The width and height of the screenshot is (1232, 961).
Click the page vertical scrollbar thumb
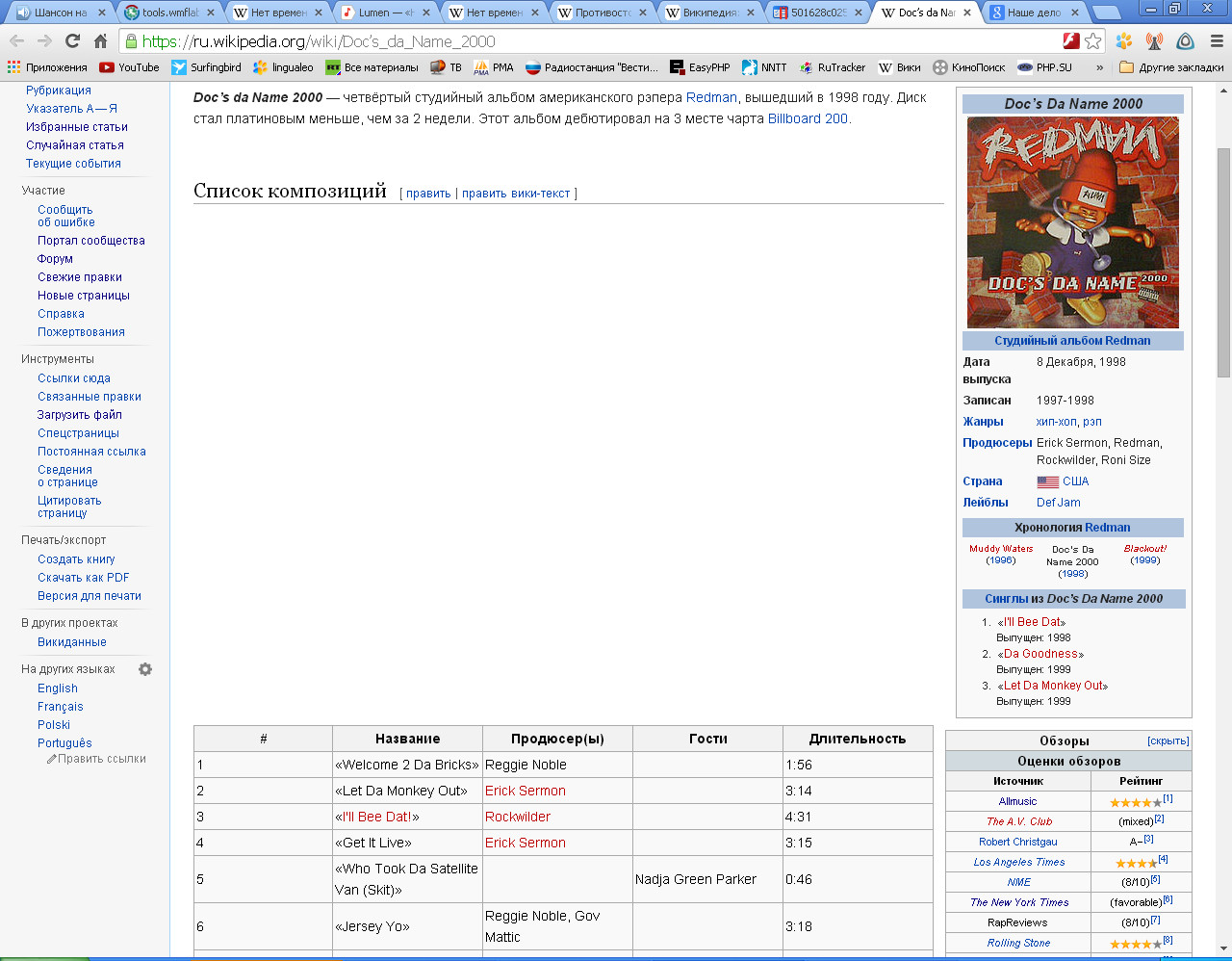click(x=1223, y=260)
